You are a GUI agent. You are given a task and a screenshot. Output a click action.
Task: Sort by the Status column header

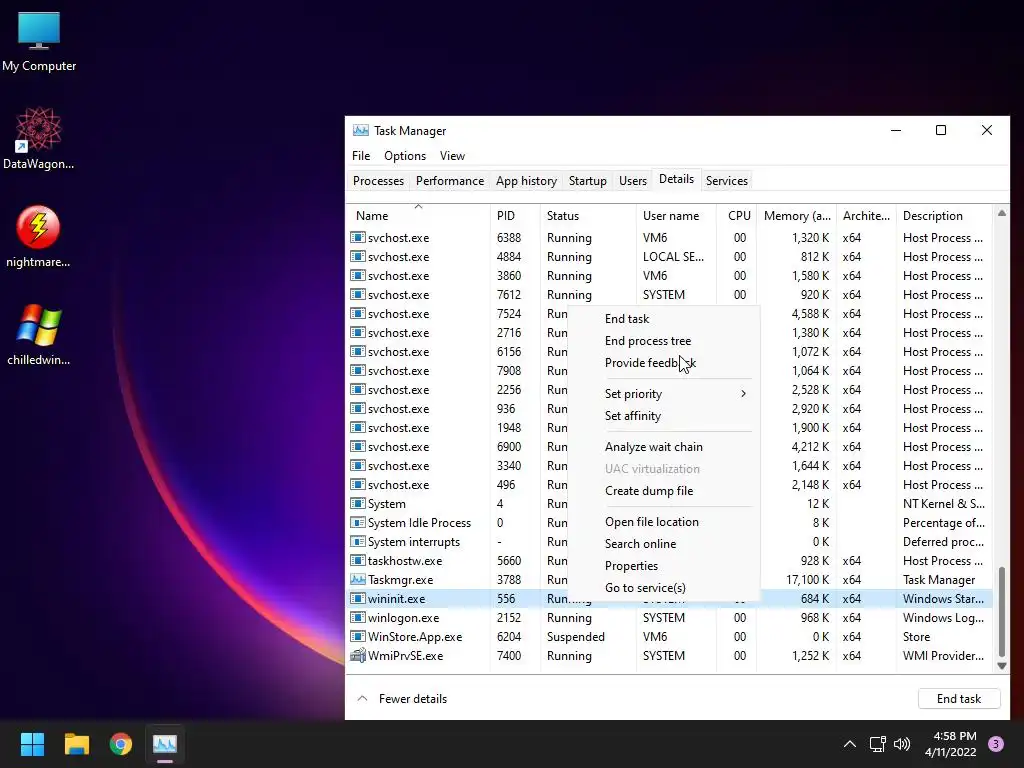tap(588, 216)
